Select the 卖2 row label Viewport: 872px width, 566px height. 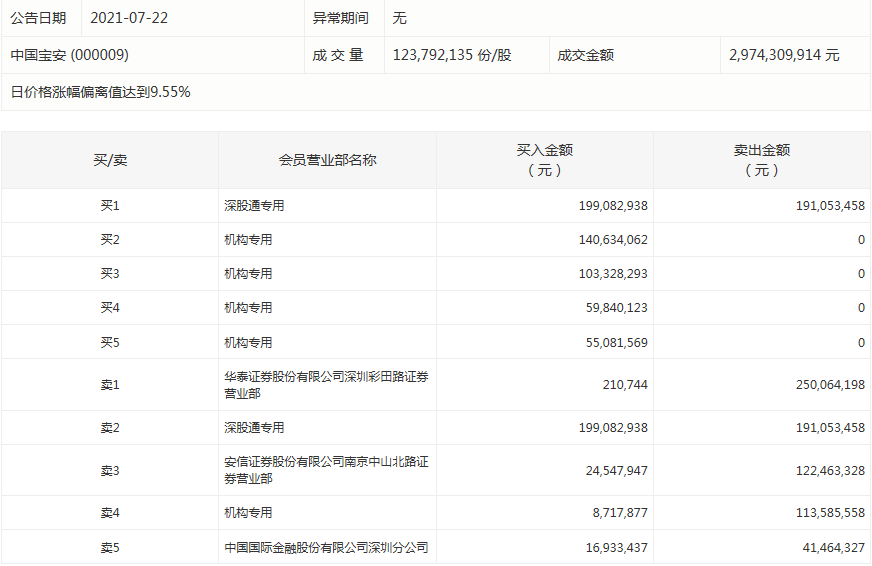(x=110, y=428)
